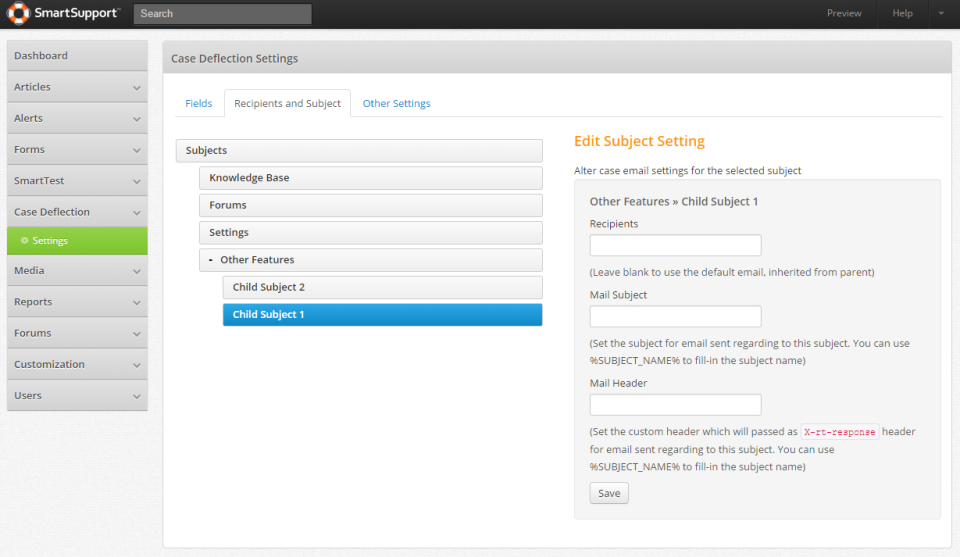Viewport: 960px width, 557px height.
Task: Expand the sidebar Forums chevron
Action: pyautogui.click(x=137, y=334)
